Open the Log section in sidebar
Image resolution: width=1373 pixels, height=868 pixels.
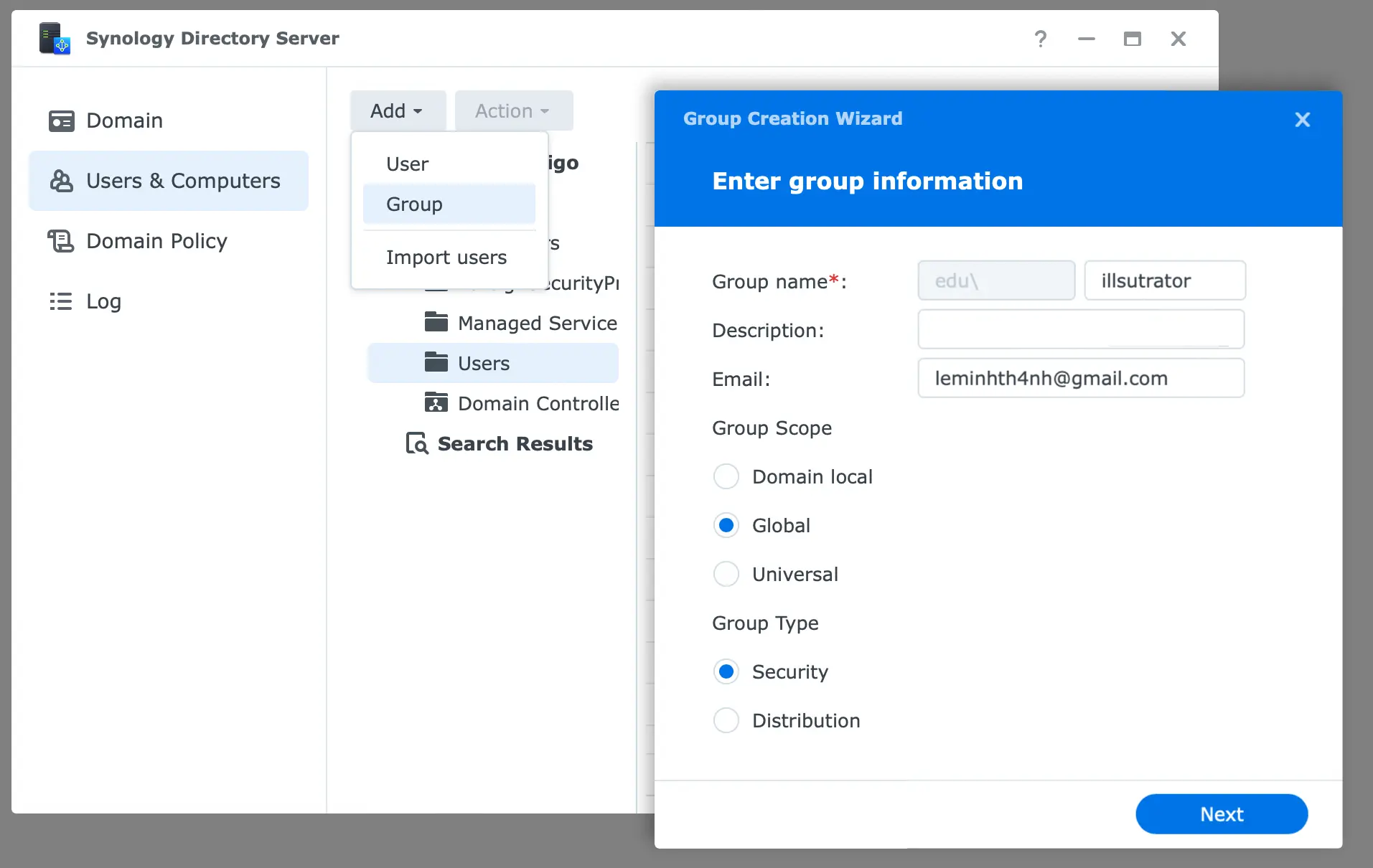[169, 301]
